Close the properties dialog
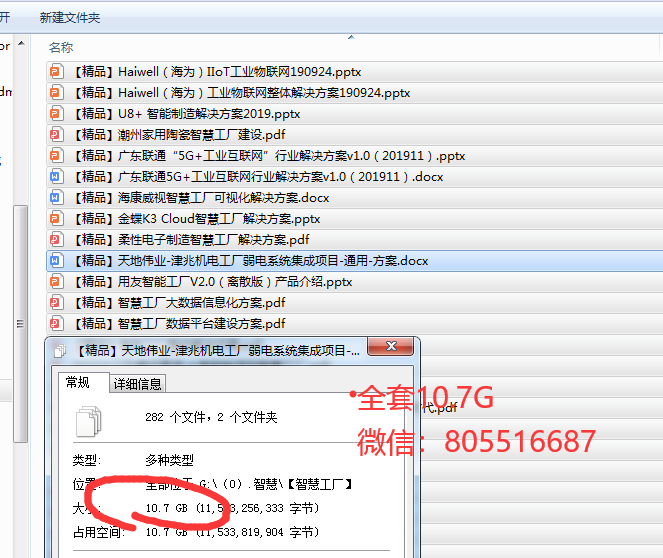This screenshot has width=663, height=558. [x=391, y=346]
